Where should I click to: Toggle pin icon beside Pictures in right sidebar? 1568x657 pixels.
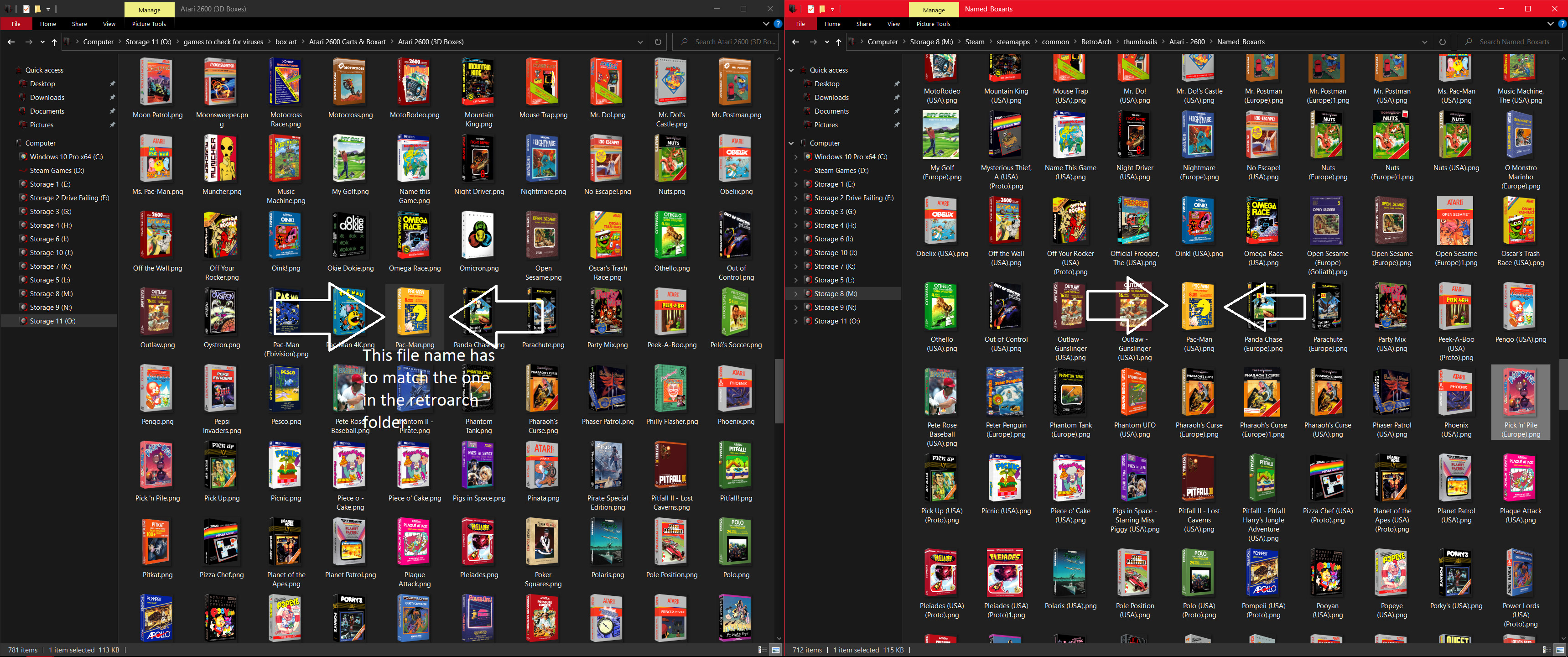(897, 125)
